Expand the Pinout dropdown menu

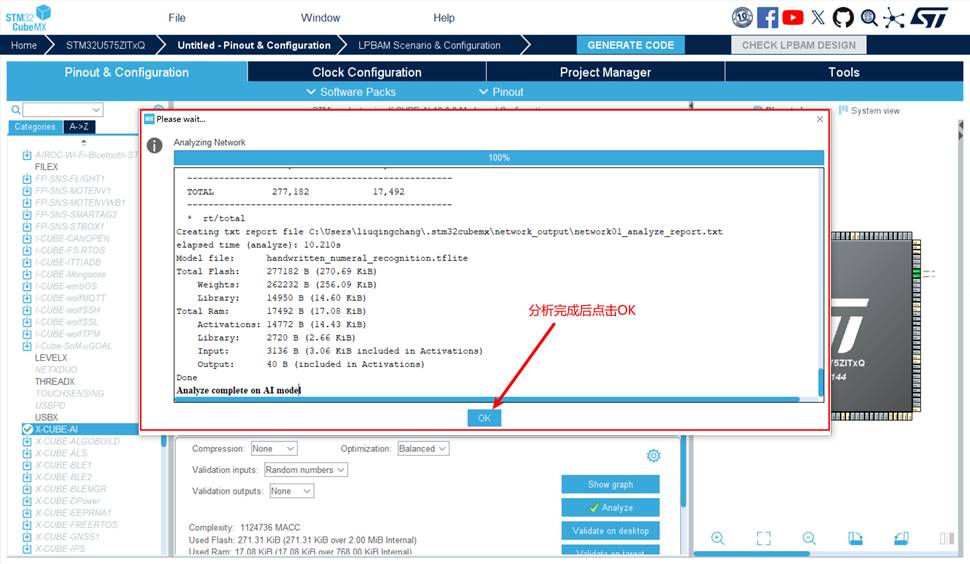point(501,92)
